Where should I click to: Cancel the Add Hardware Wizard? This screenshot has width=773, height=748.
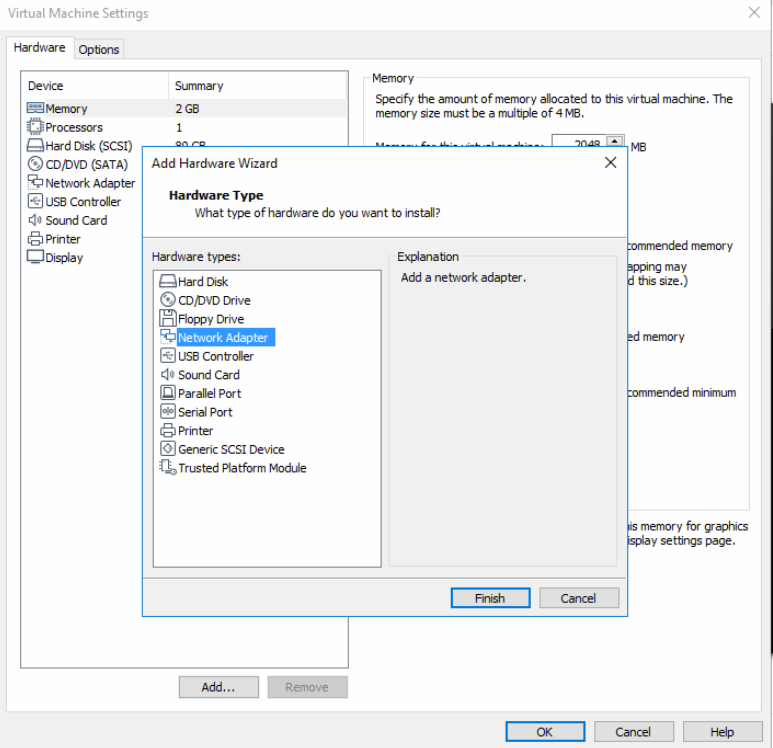[x=579, y=598]
